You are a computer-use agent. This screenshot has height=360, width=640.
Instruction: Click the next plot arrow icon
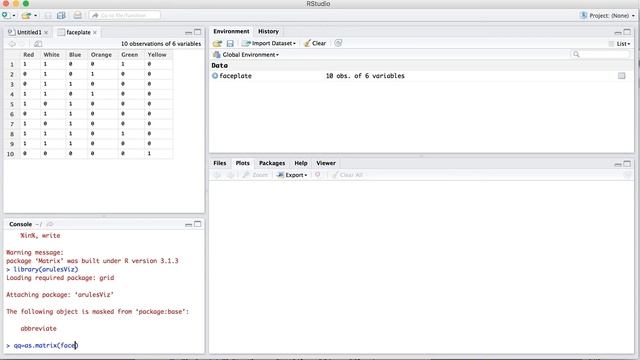coord(231,175)
